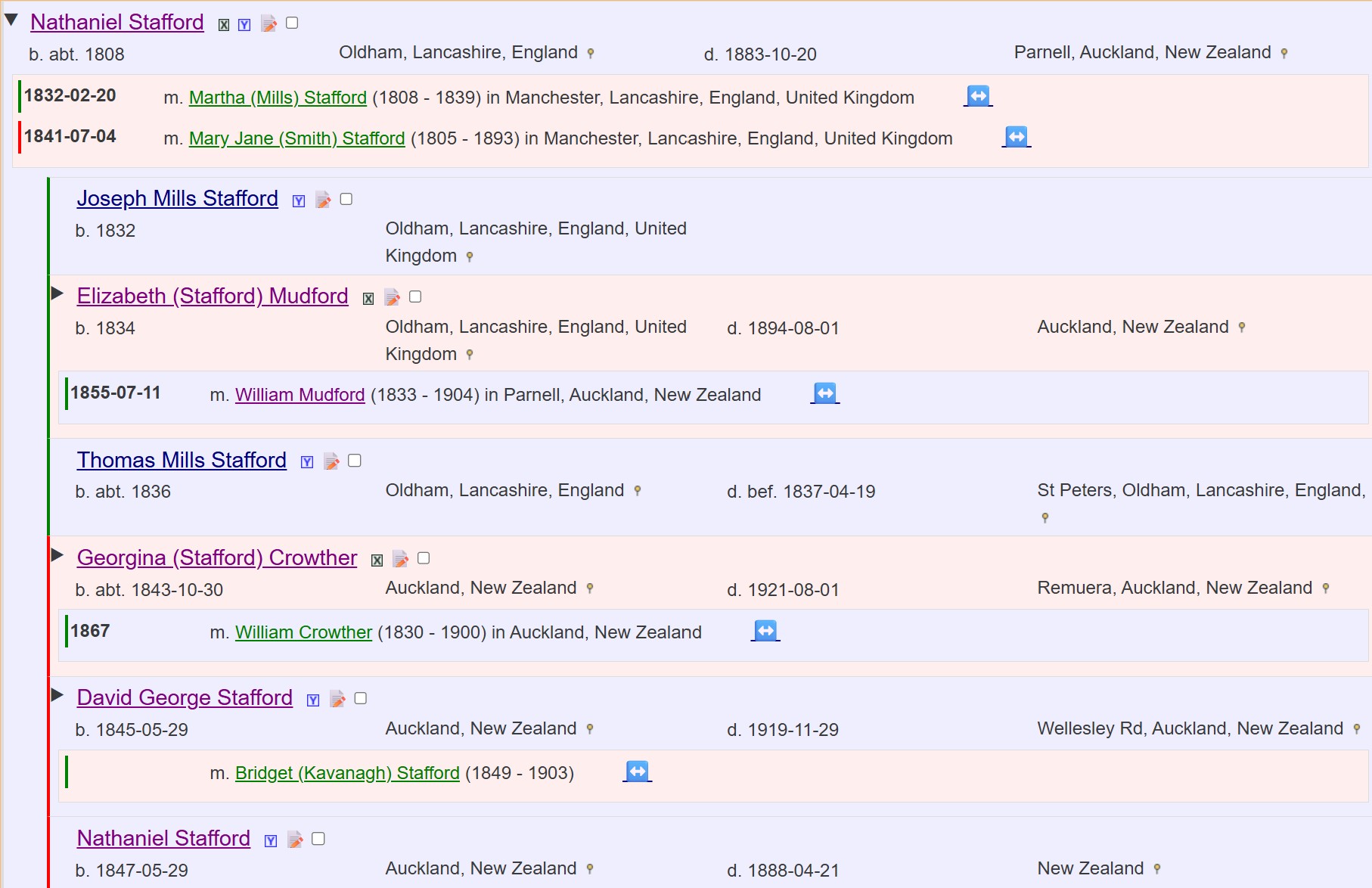The height and width of the screenshot is (888, 1372).
Task: Check the box next to Thomas Mills Stafford
Action: click(x=355, y=461)
